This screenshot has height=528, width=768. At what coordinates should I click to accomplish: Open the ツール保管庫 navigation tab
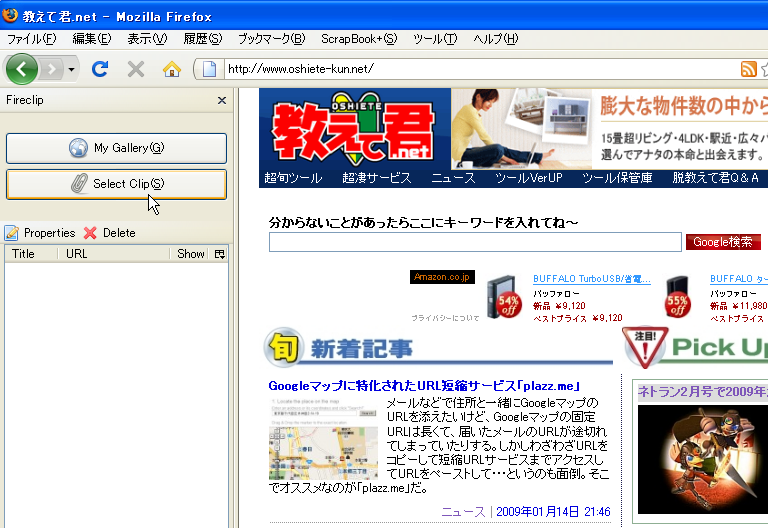[x=617, y=178]
